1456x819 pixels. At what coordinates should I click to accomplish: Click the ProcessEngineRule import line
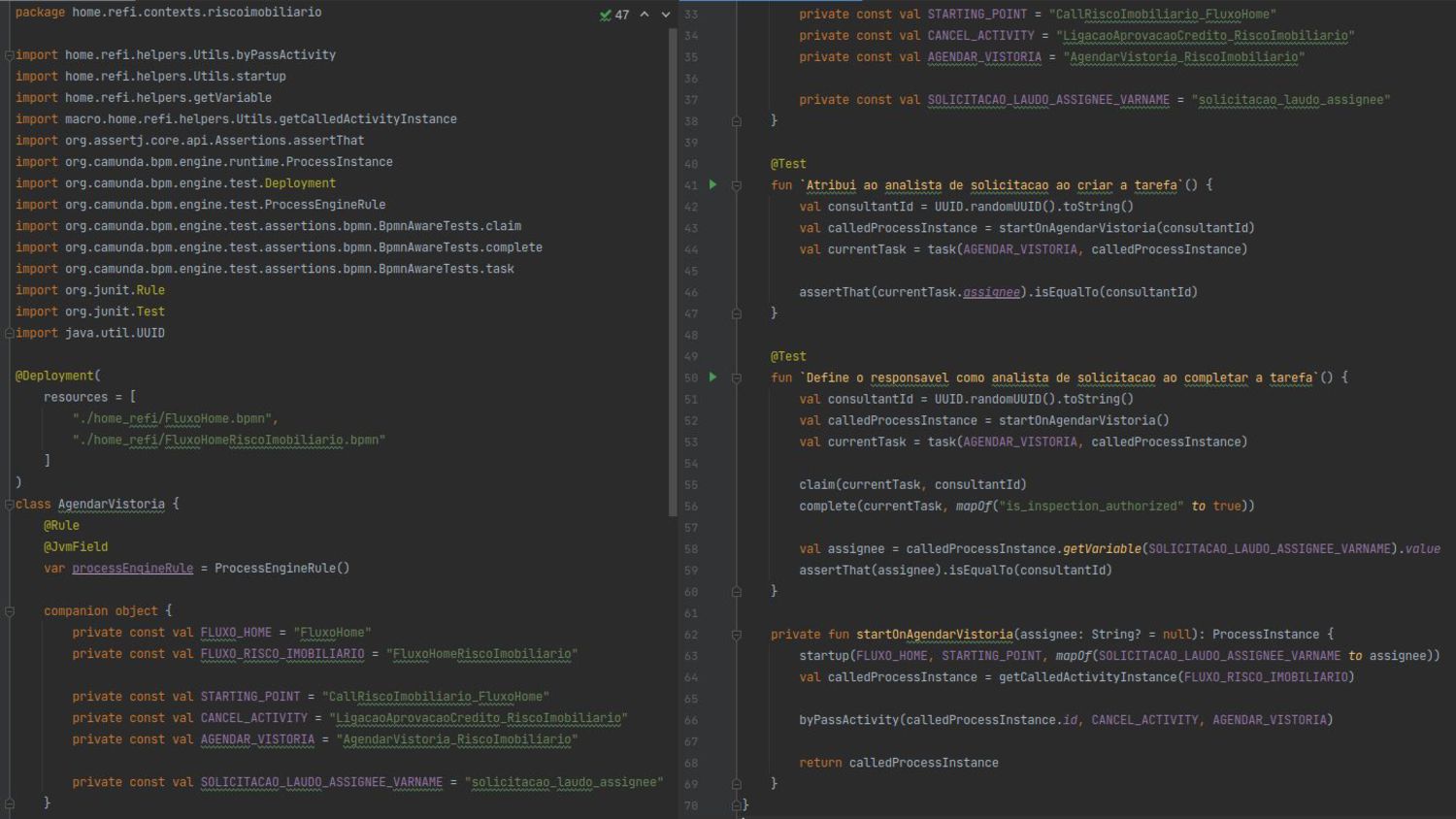pos(200,205)
